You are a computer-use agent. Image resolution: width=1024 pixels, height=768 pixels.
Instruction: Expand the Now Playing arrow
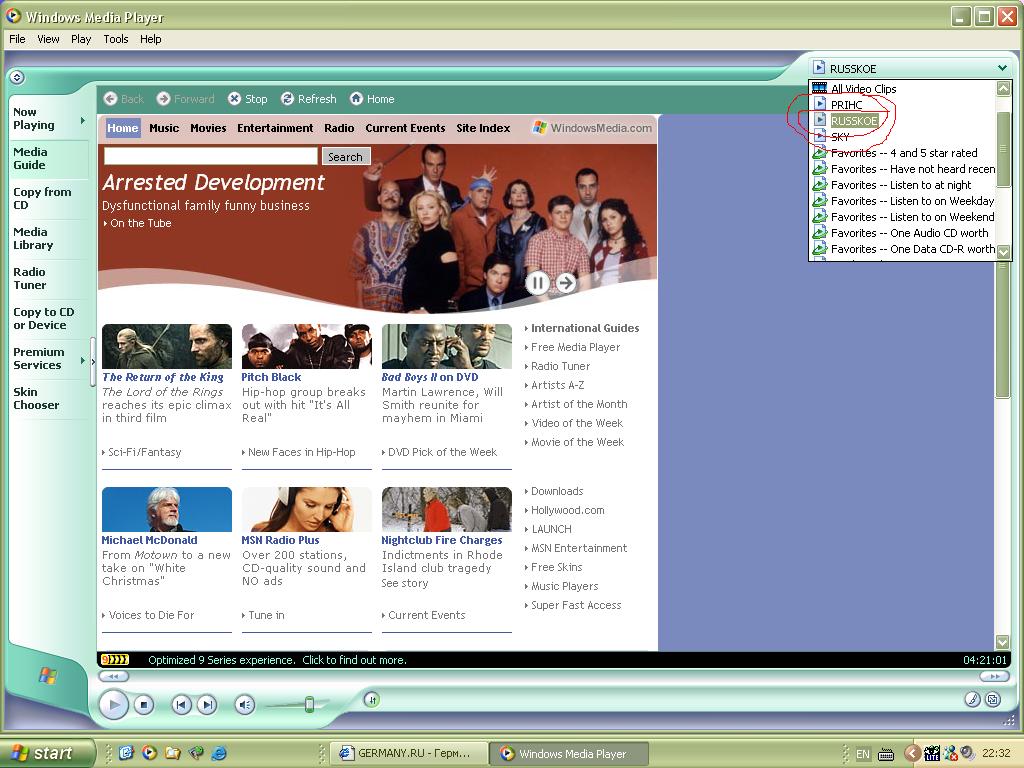click(82, 120)
